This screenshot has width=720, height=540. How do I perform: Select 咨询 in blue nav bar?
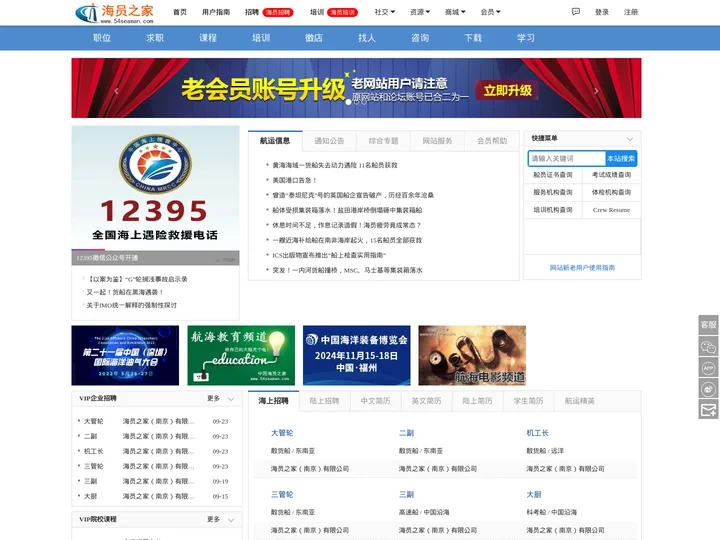pos(420,38)
